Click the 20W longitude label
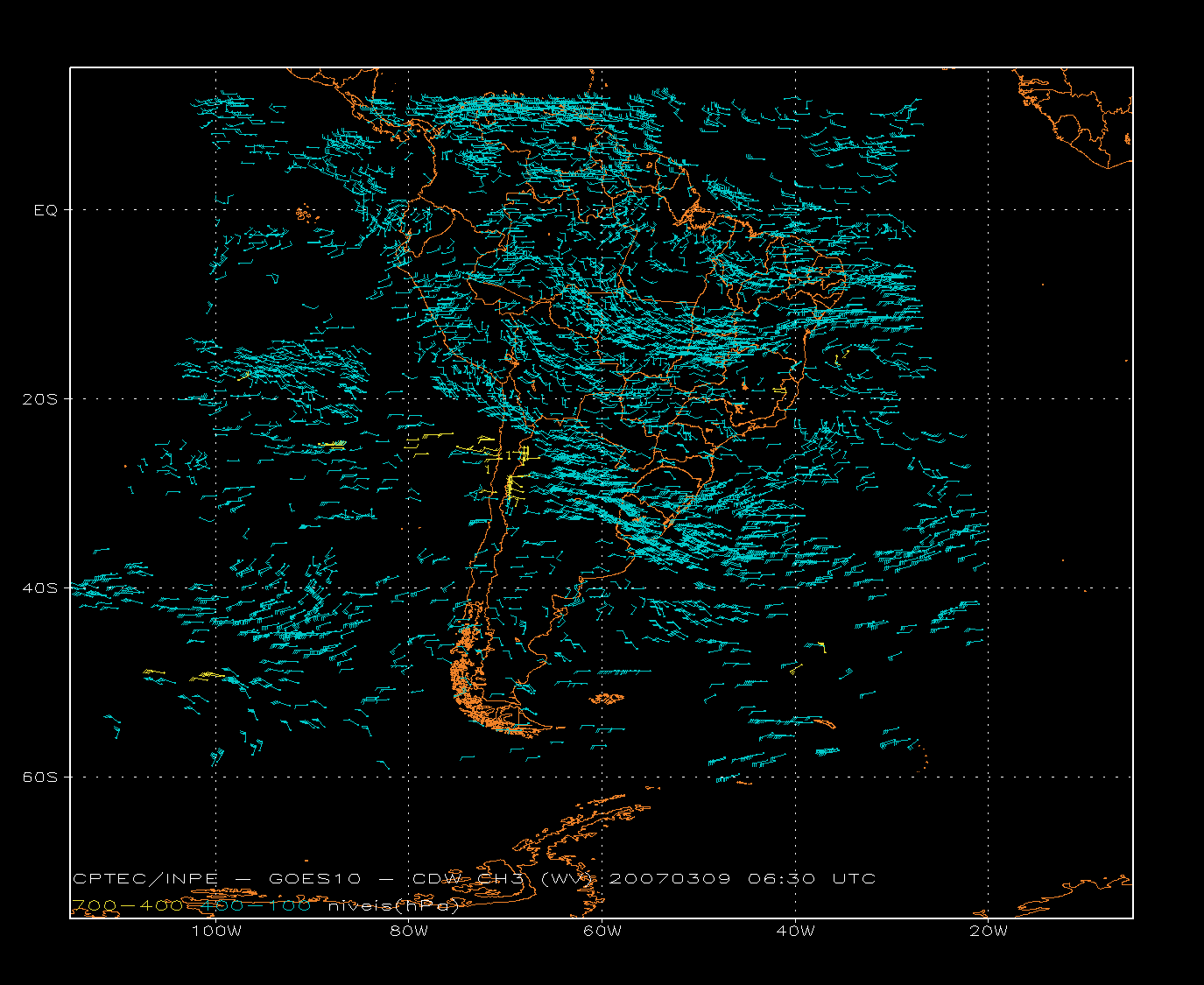1204x985 pixels. click(989, 932)
